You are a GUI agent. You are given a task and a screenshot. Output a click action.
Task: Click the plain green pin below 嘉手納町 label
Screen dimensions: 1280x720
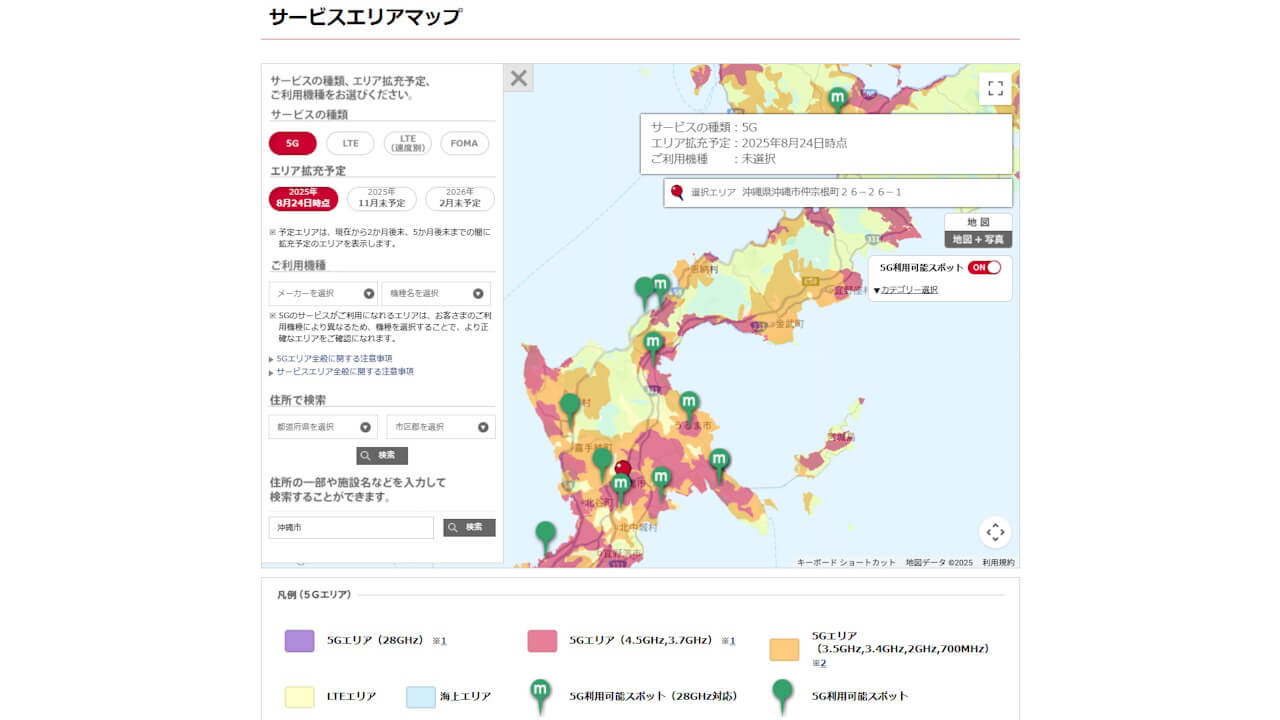[x=602, y=463]
